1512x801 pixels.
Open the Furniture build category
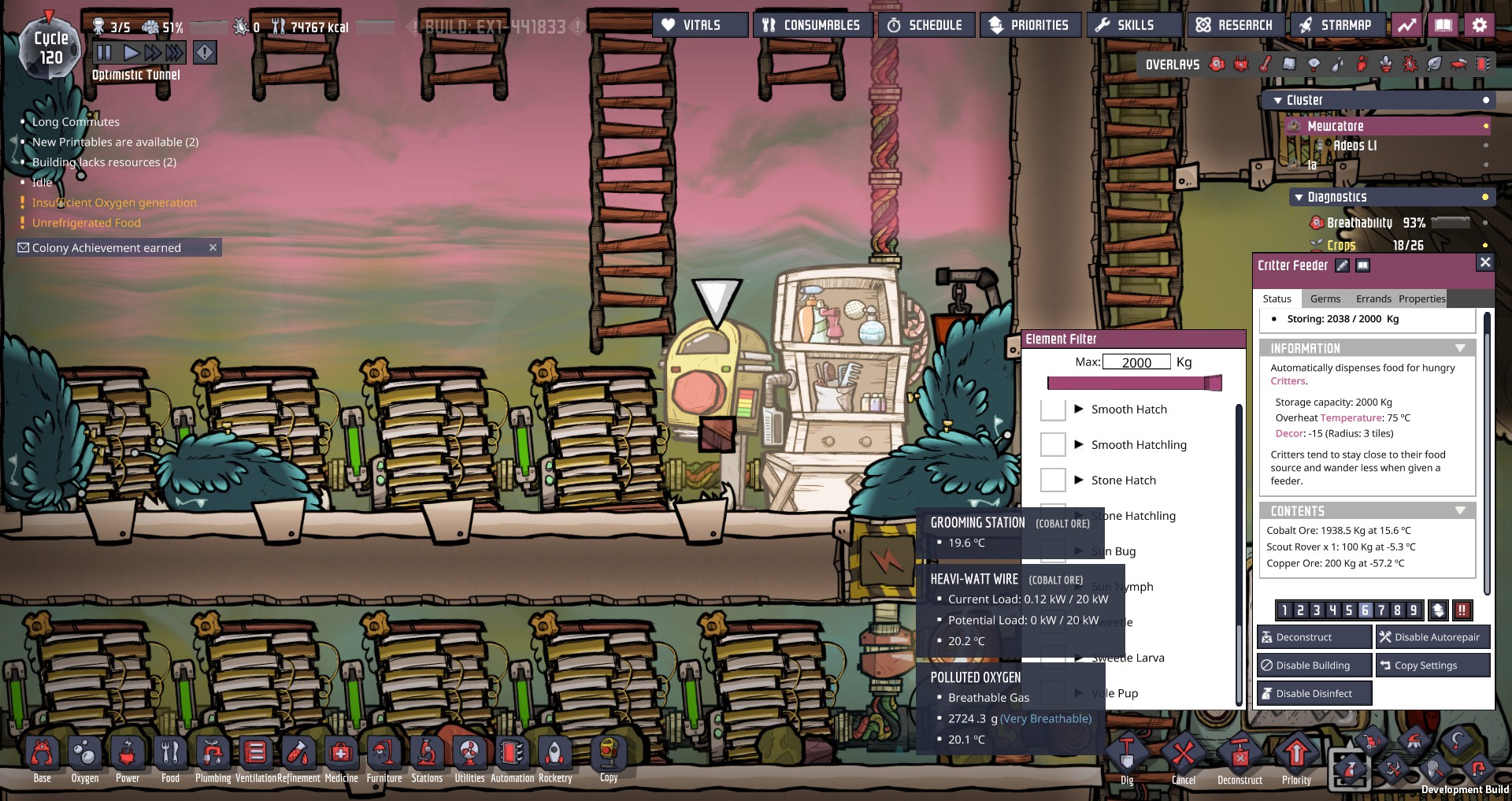point(384,759)
